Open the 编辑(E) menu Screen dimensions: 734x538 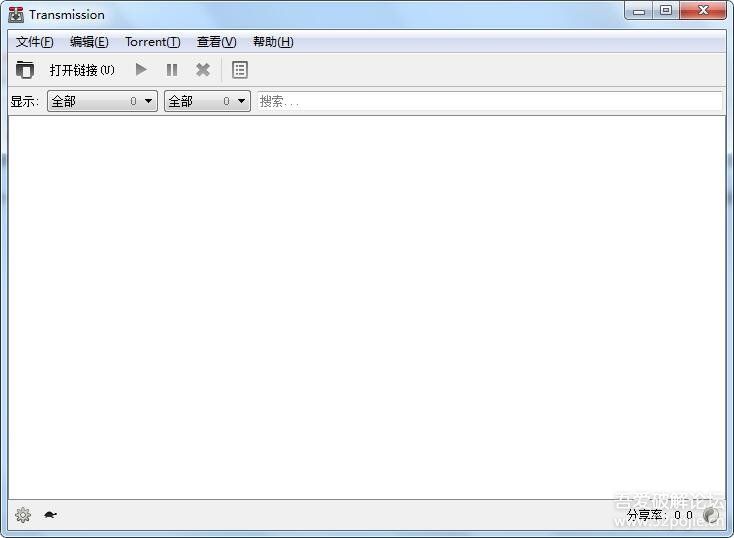coord(89,42)
